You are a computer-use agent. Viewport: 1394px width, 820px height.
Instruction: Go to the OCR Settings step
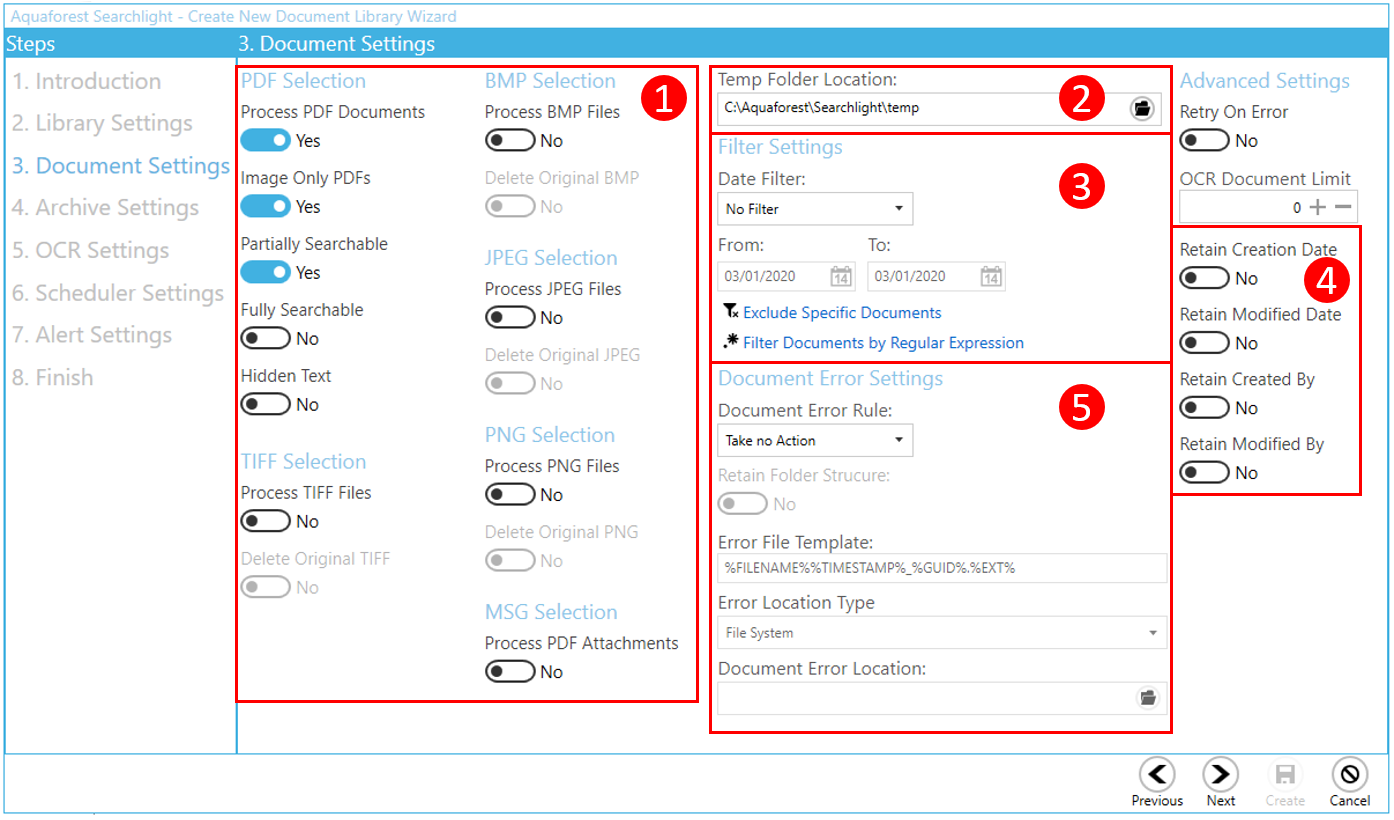[x=91, y=251]
